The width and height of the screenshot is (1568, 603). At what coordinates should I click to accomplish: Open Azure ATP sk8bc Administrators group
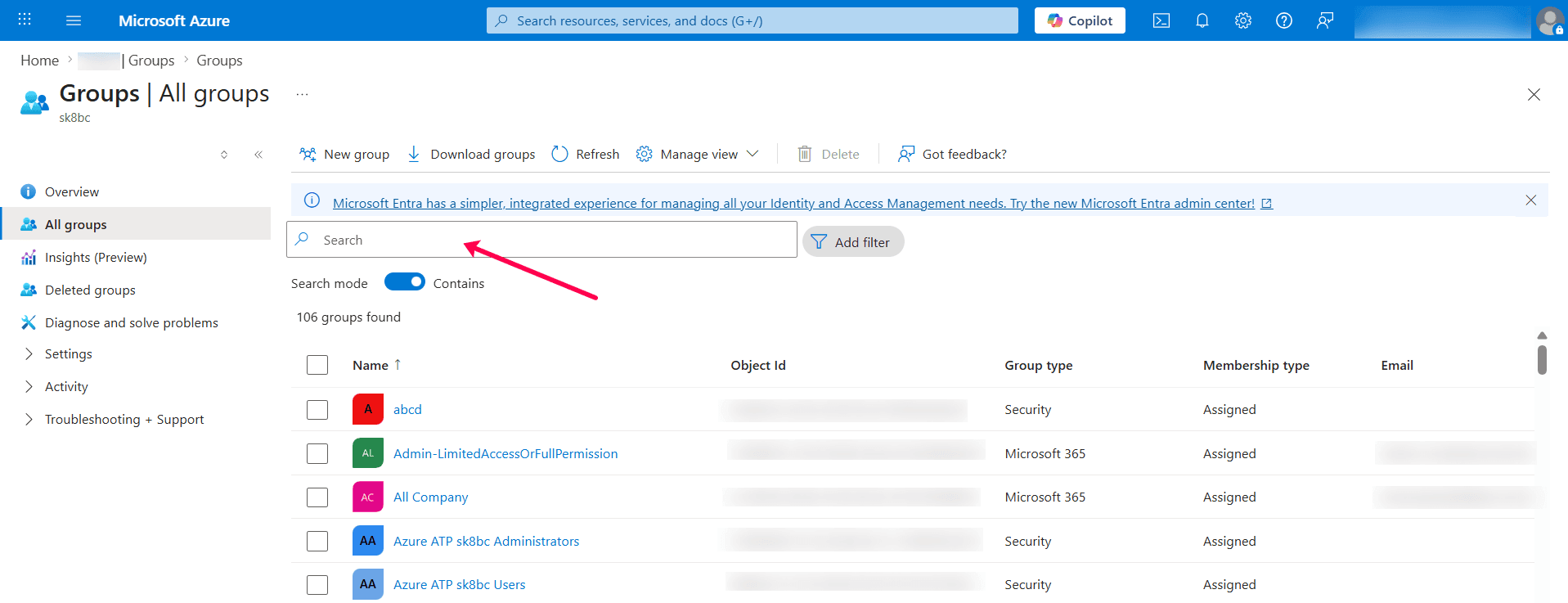tap(486, 541)
